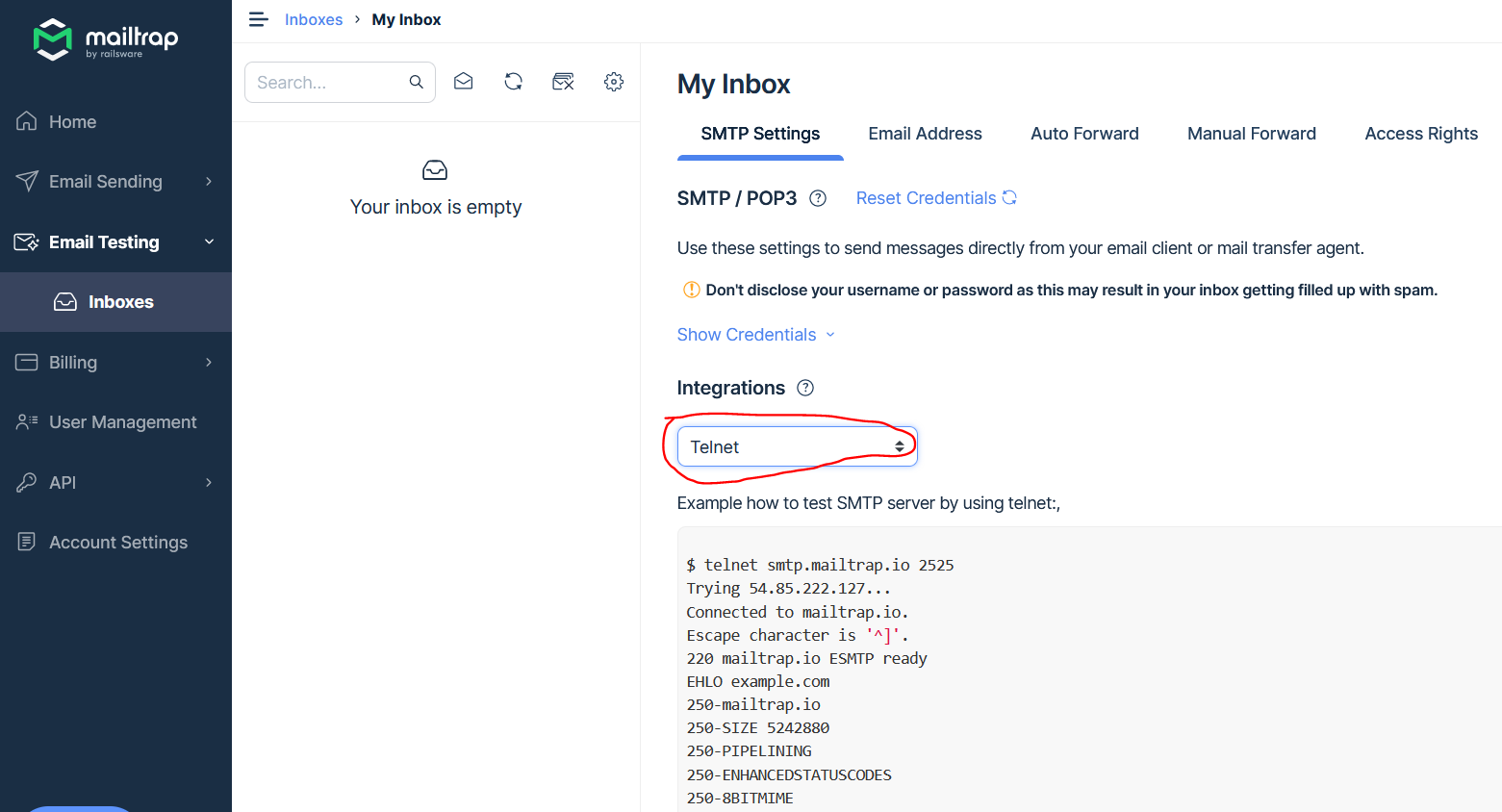1502x812 pixels.
Task: Mark all messages as read icon
Action: coord(464,82)
